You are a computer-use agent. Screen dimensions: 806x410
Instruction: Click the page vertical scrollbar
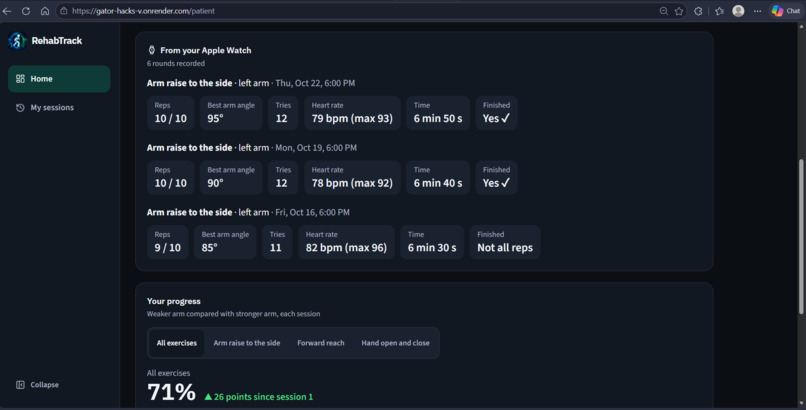(x=801, y=236)
